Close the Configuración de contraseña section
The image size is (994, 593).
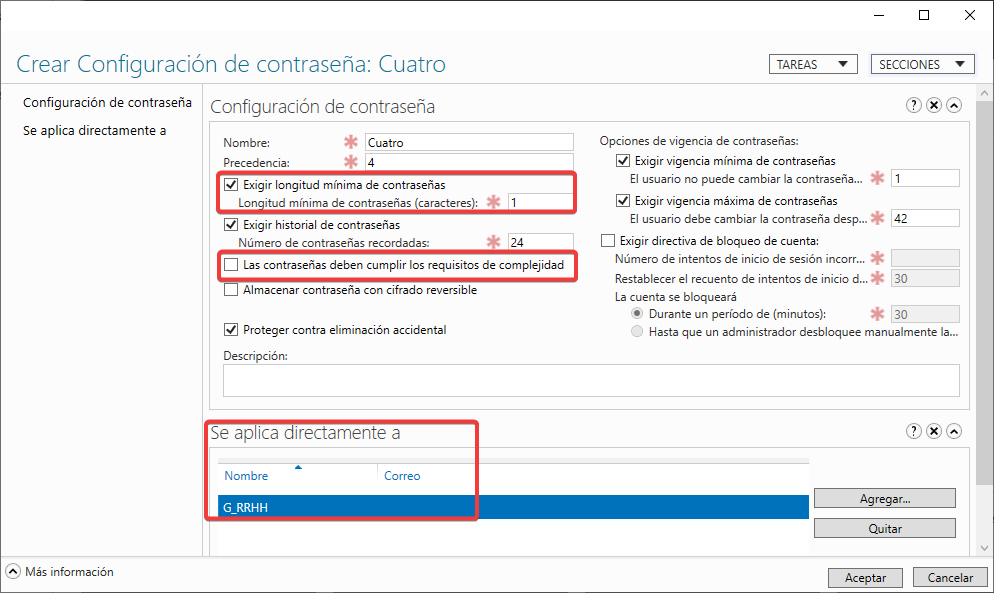click(x=933, y=105)
